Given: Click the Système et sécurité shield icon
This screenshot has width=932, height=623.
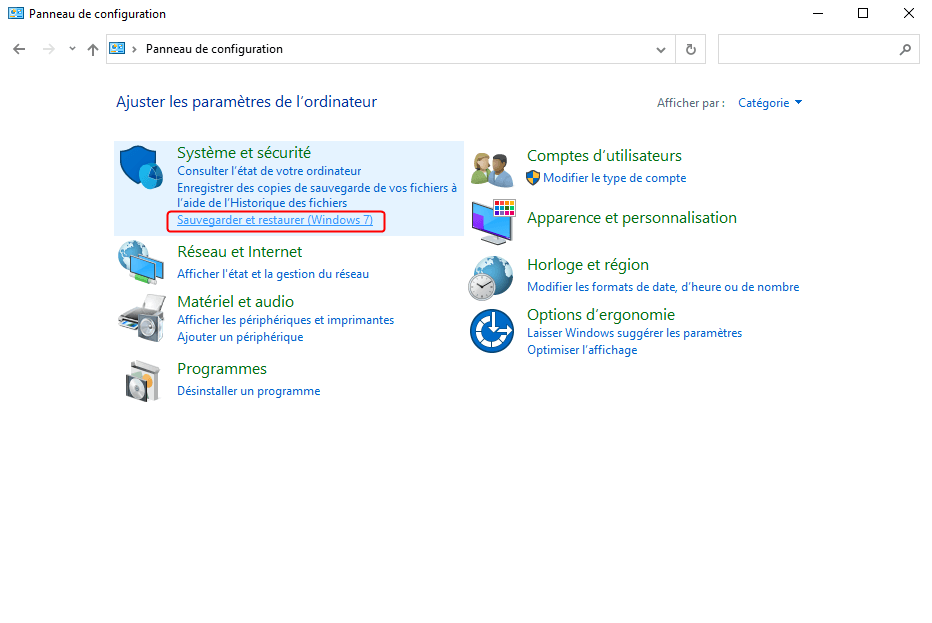Looking at the screenshot, I should (x=141, y=167).
